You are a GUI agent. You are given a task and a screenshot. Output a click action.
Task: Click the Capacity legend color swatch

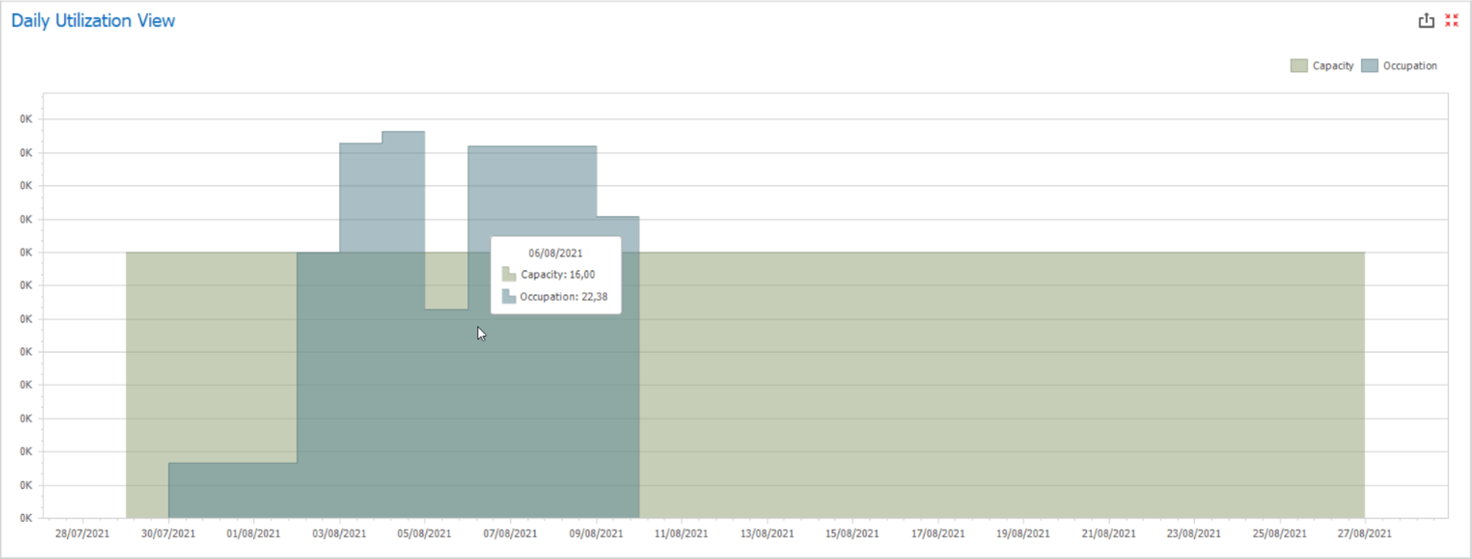point(1299,66)
